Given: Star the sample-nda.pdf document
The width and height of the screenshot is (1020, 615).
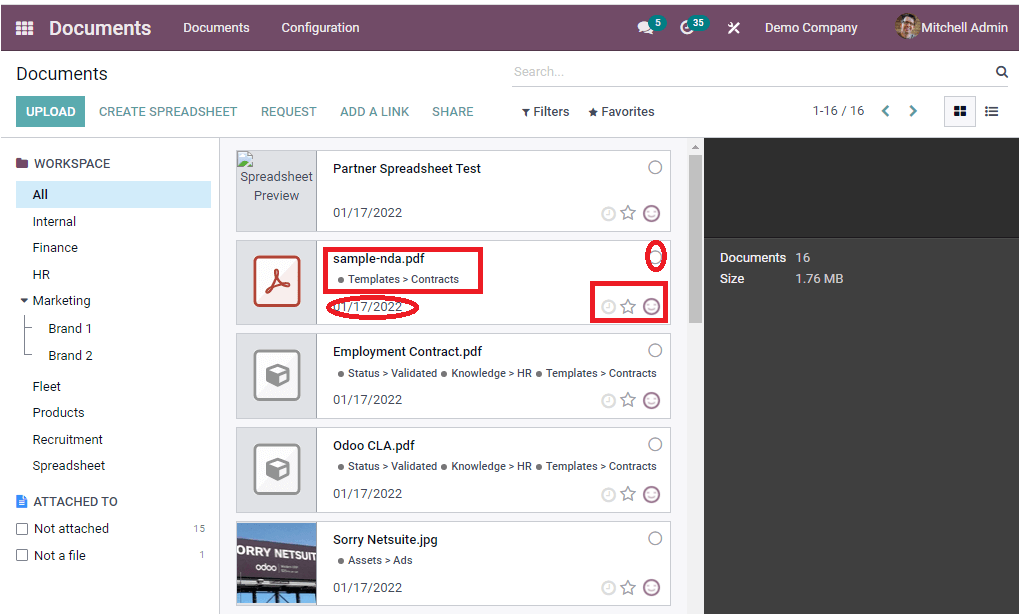Looking at the screenshot, I should point(628,307).
